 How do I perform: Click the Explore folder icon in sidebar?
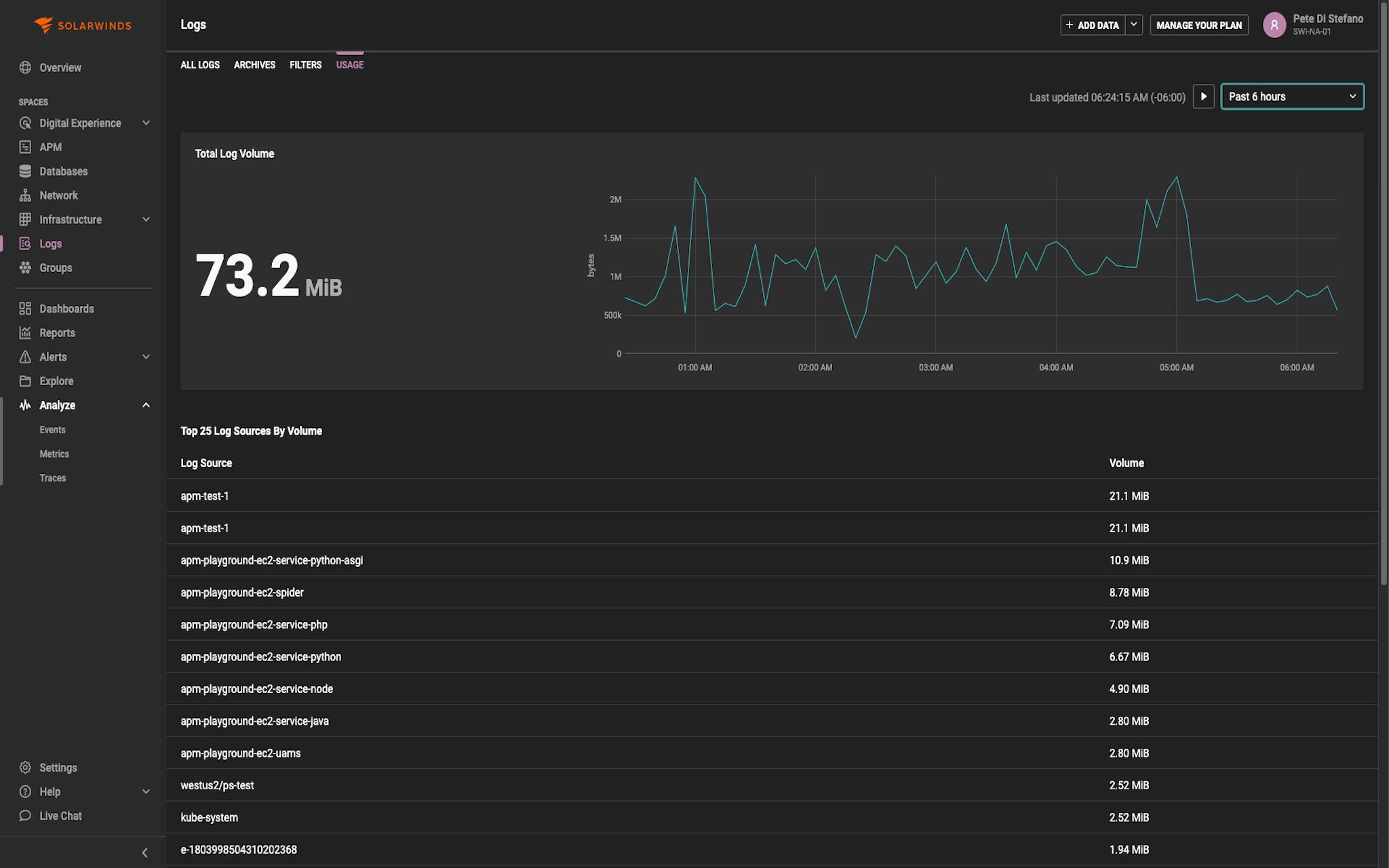25,380
